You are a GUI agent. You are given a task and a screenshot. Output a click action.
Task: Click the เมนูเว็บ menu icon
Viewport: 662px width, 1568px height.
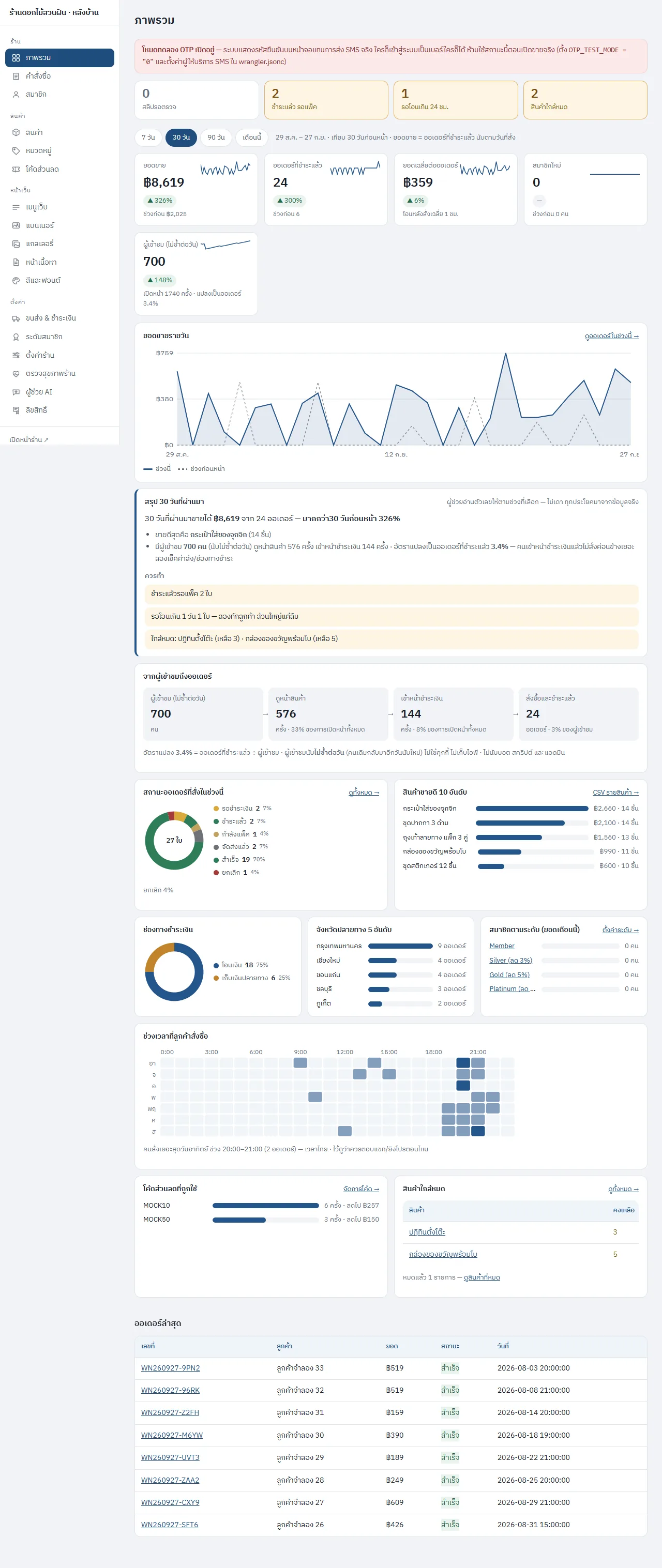(x=16, y=207)
